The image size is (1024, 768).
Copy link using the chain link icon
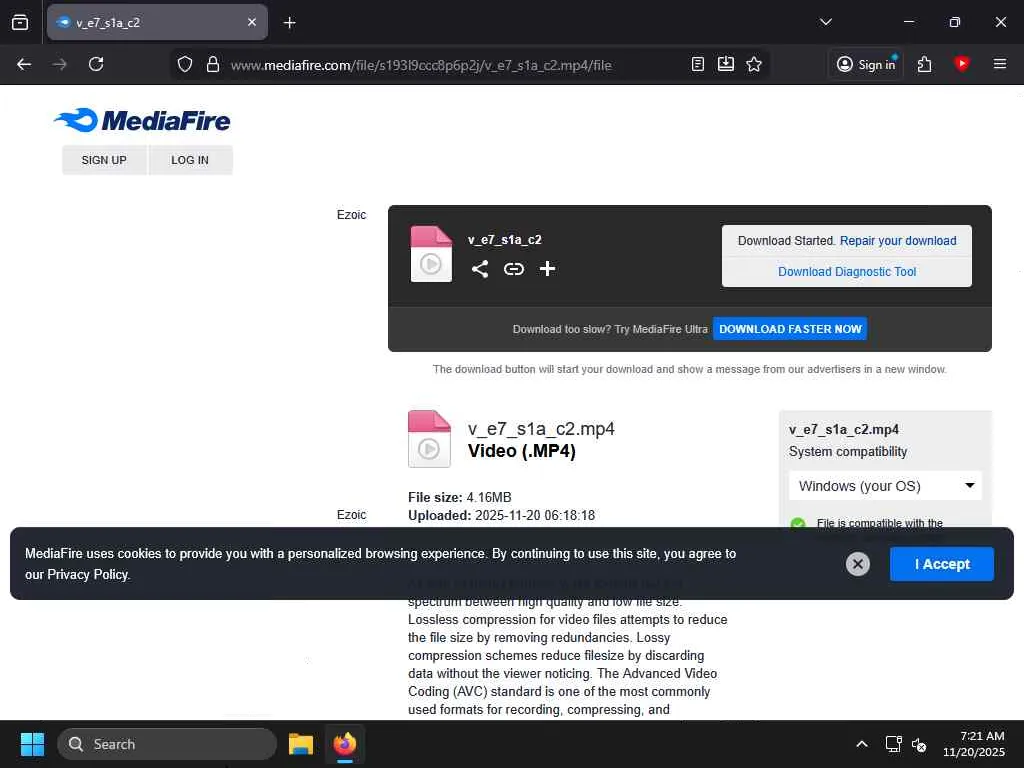(514, 269)
